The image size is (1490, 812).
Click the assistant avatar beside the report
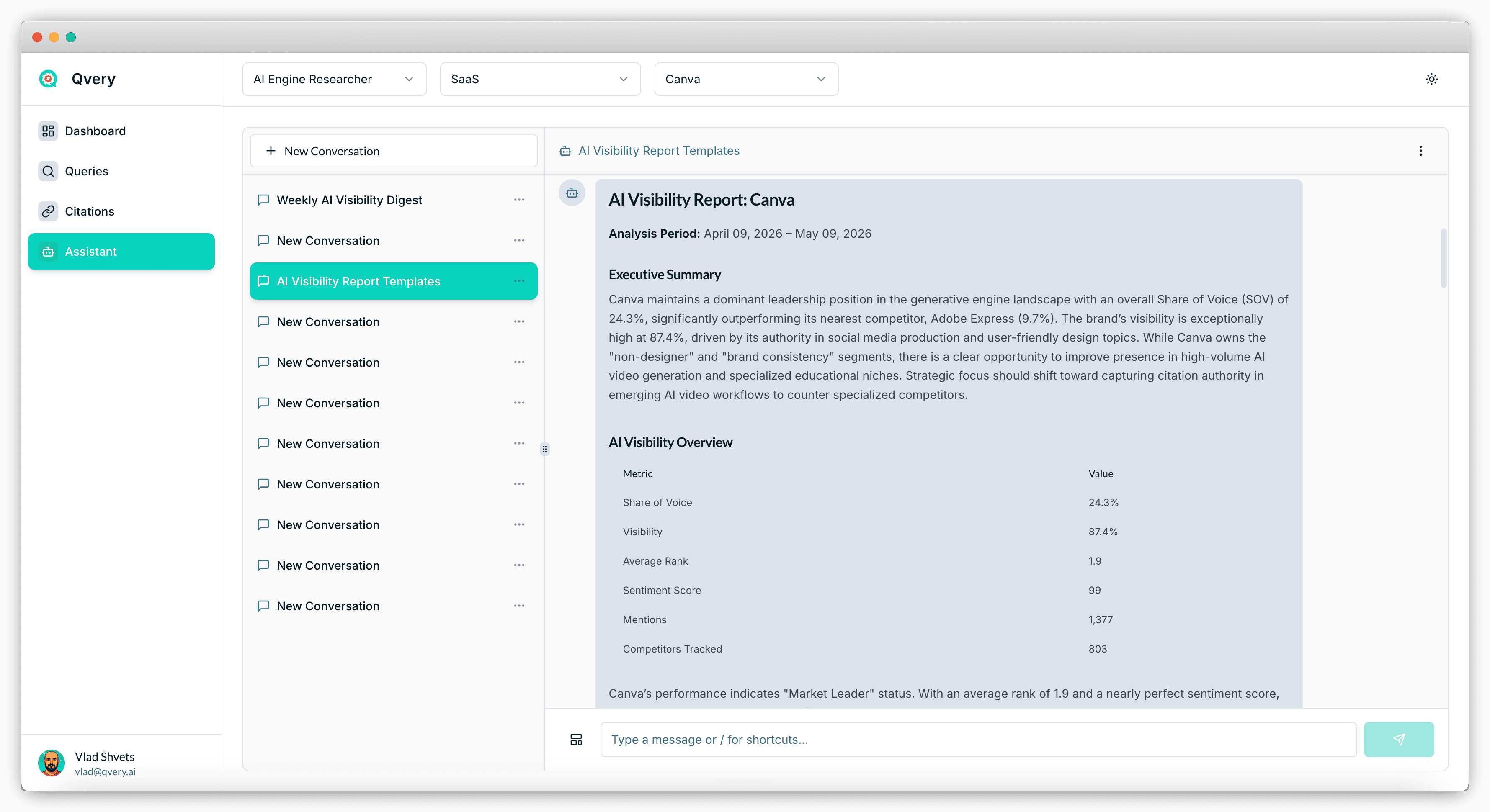572,193
